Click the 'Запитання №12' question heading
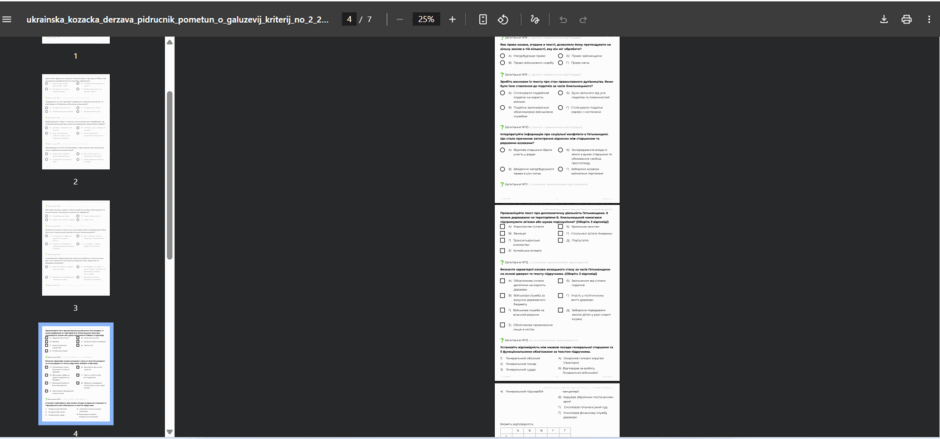The width and height of the screenshot is (940, 439). 516,262
